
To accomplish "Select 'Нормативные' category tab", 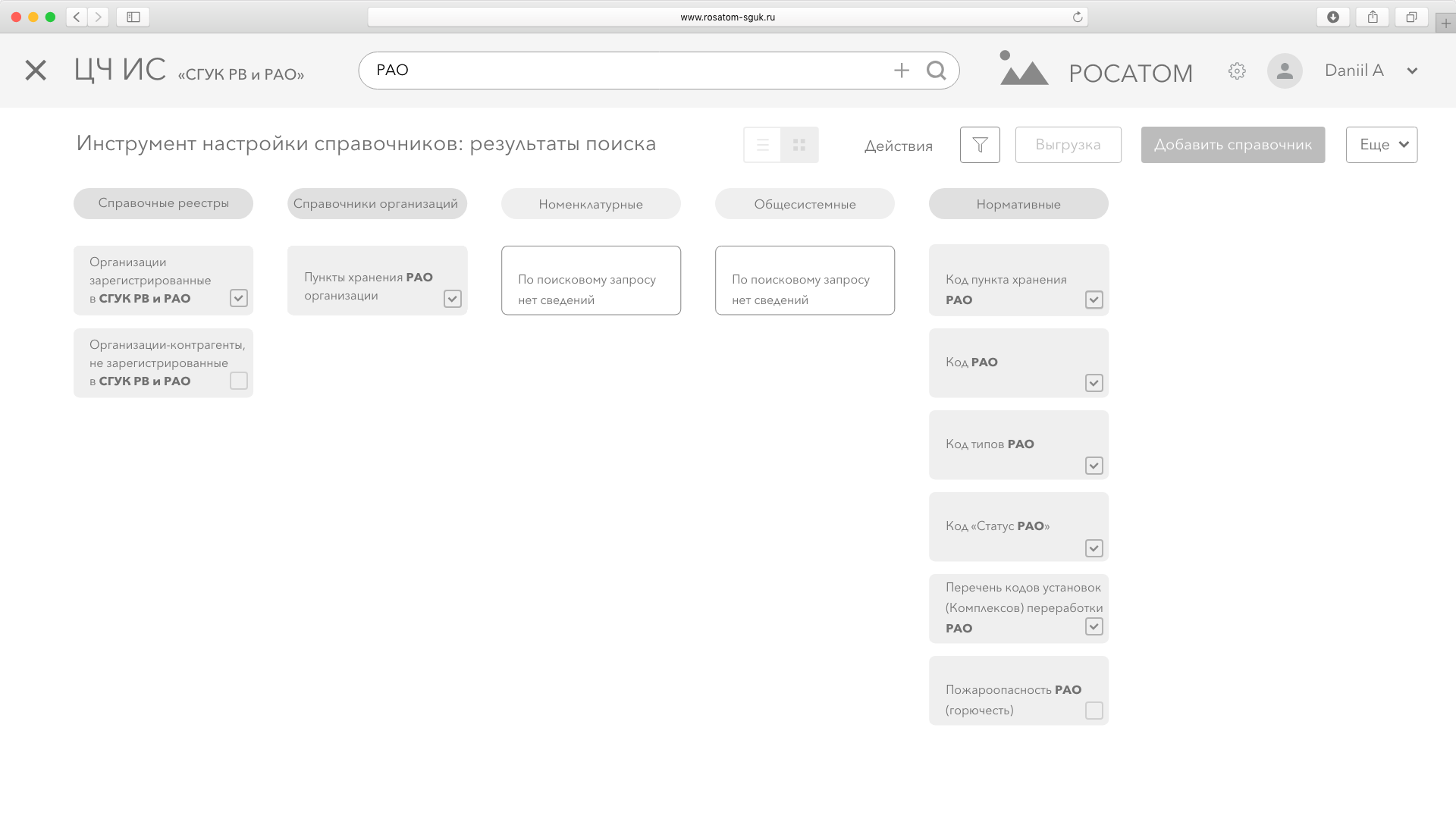I will pyautogui.click(x=1018, y=203).
